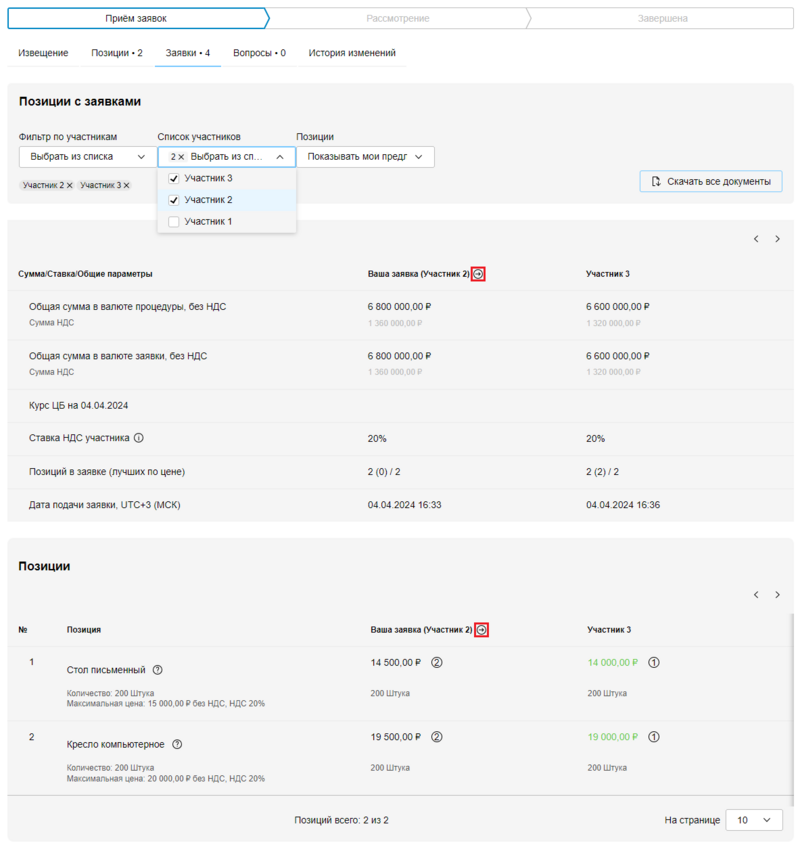Viewport: 800px width, 843px height.
Task: Click Рассмотрение stage in progress bar
Action: coord(398,18)
